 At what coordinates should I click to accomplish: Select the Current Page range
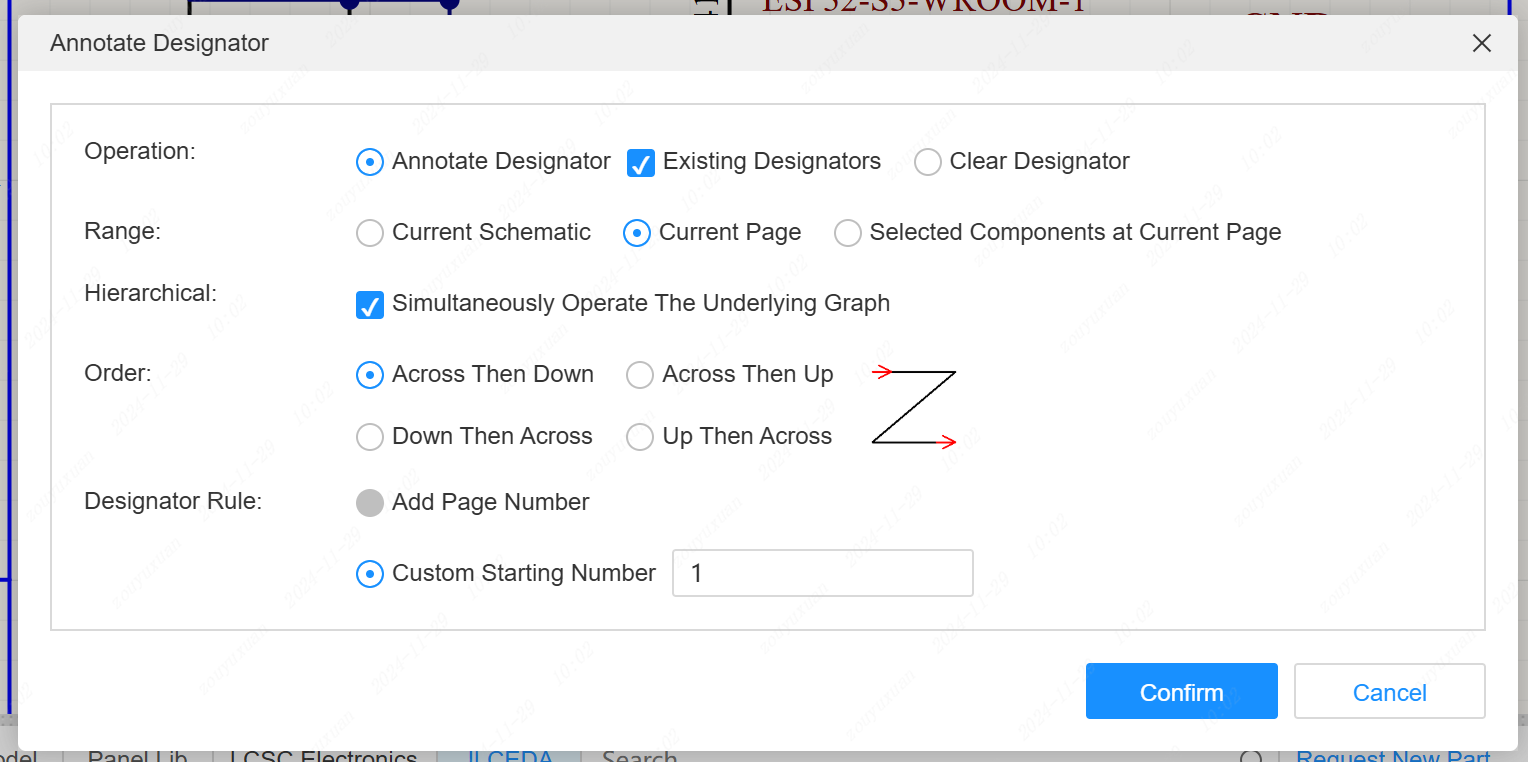(x=637, y=233)
